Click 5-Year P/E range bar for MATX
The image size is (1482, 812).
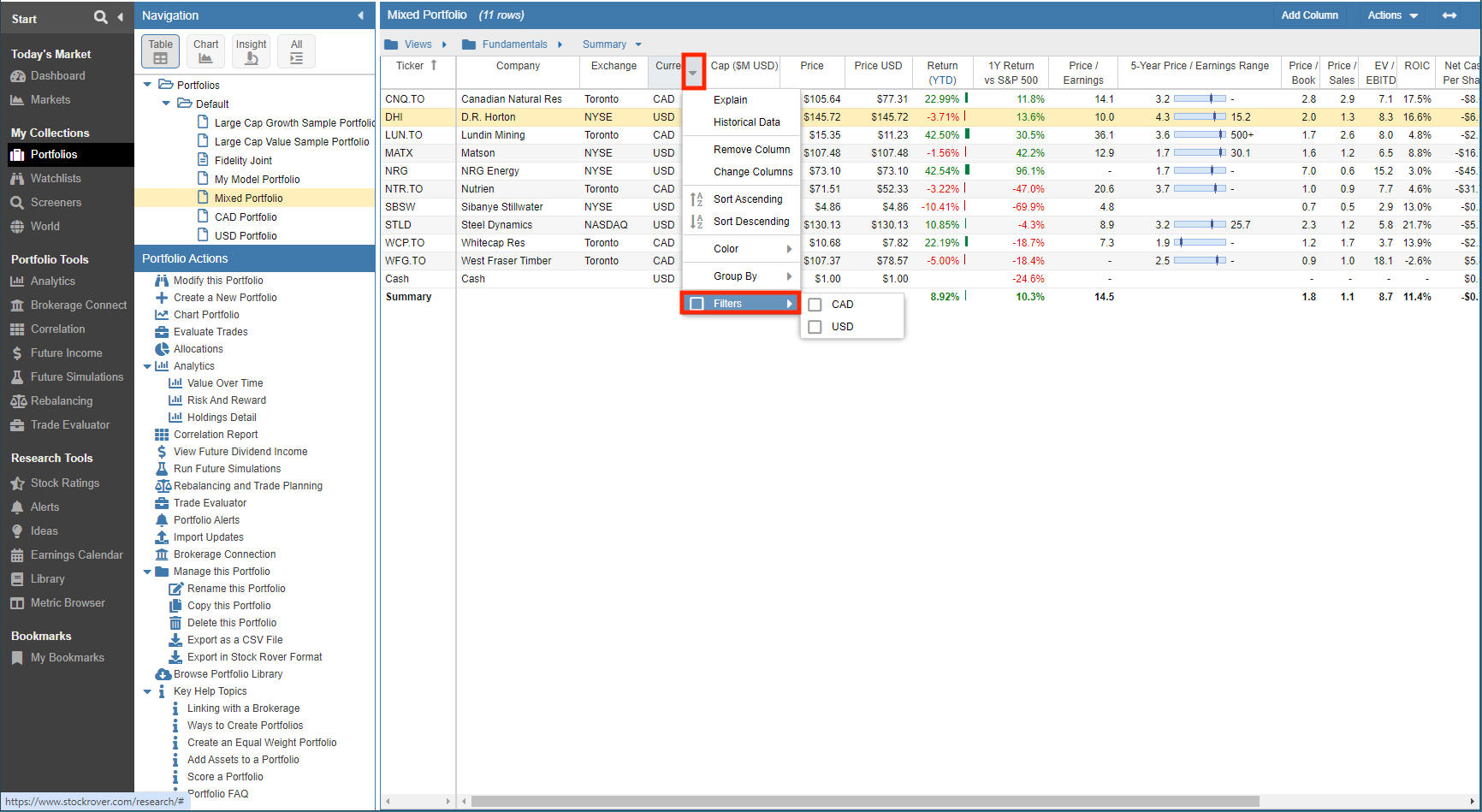pyautogui.click(x=1200, y=153)
